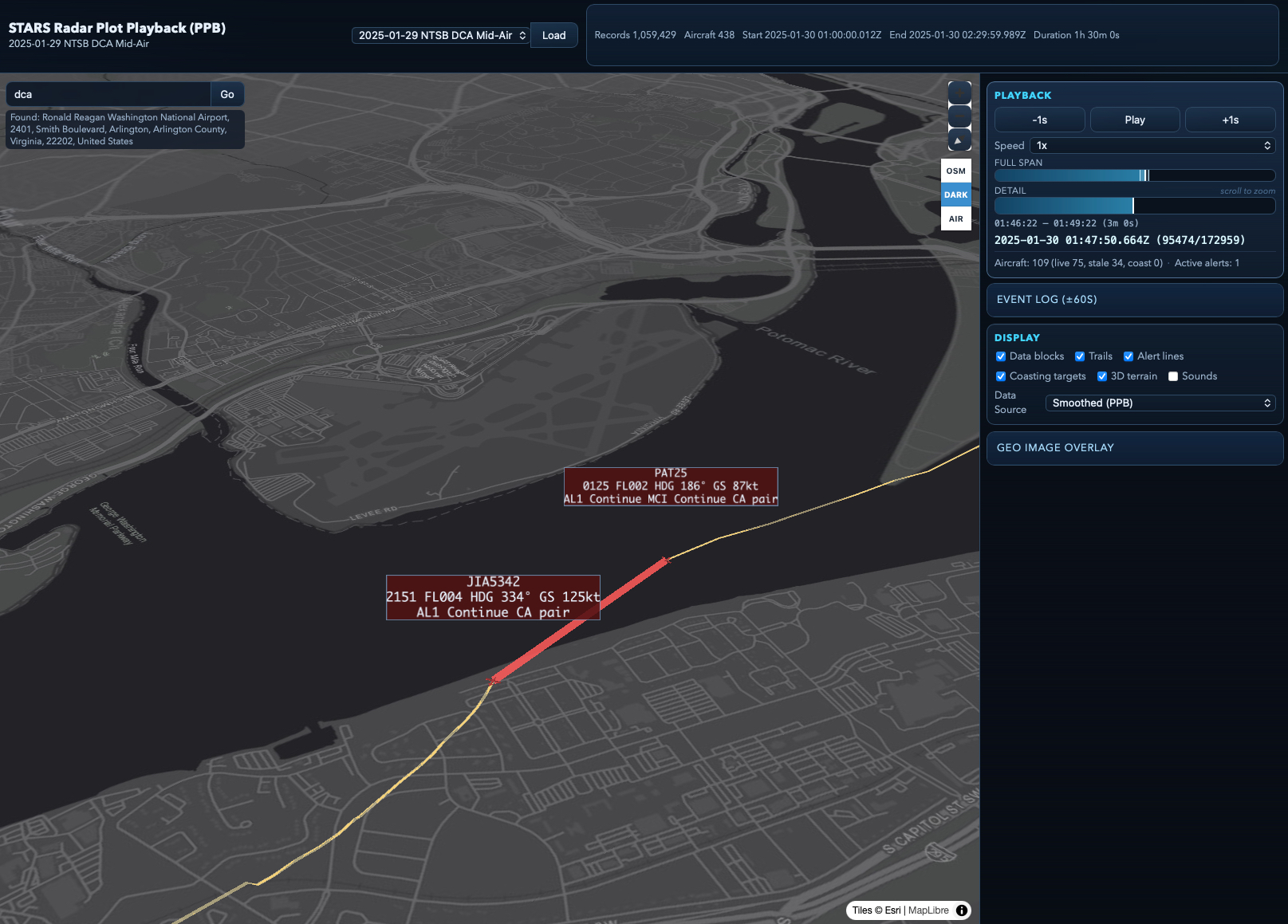This screenshot has width=1288, height=924.
Task: Reset map bearing with compass button
Action: 959,141
